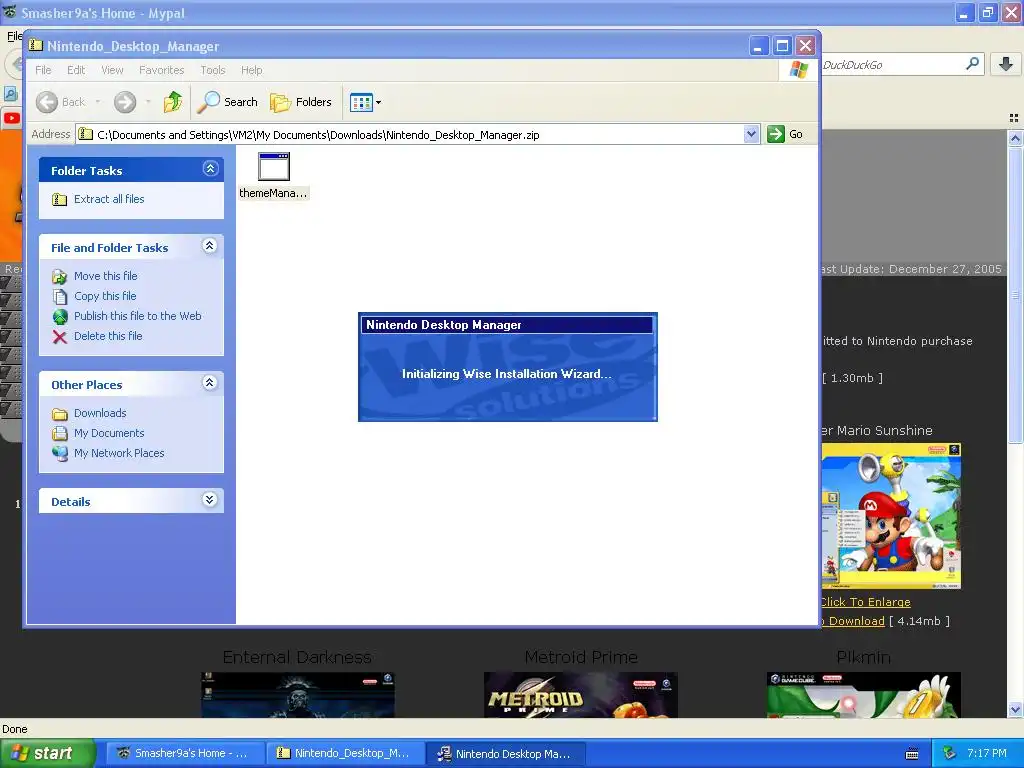Screen dimensions: 1024x768
Task: Click Publish this file to the Web
Action: (x=138, y=316)
